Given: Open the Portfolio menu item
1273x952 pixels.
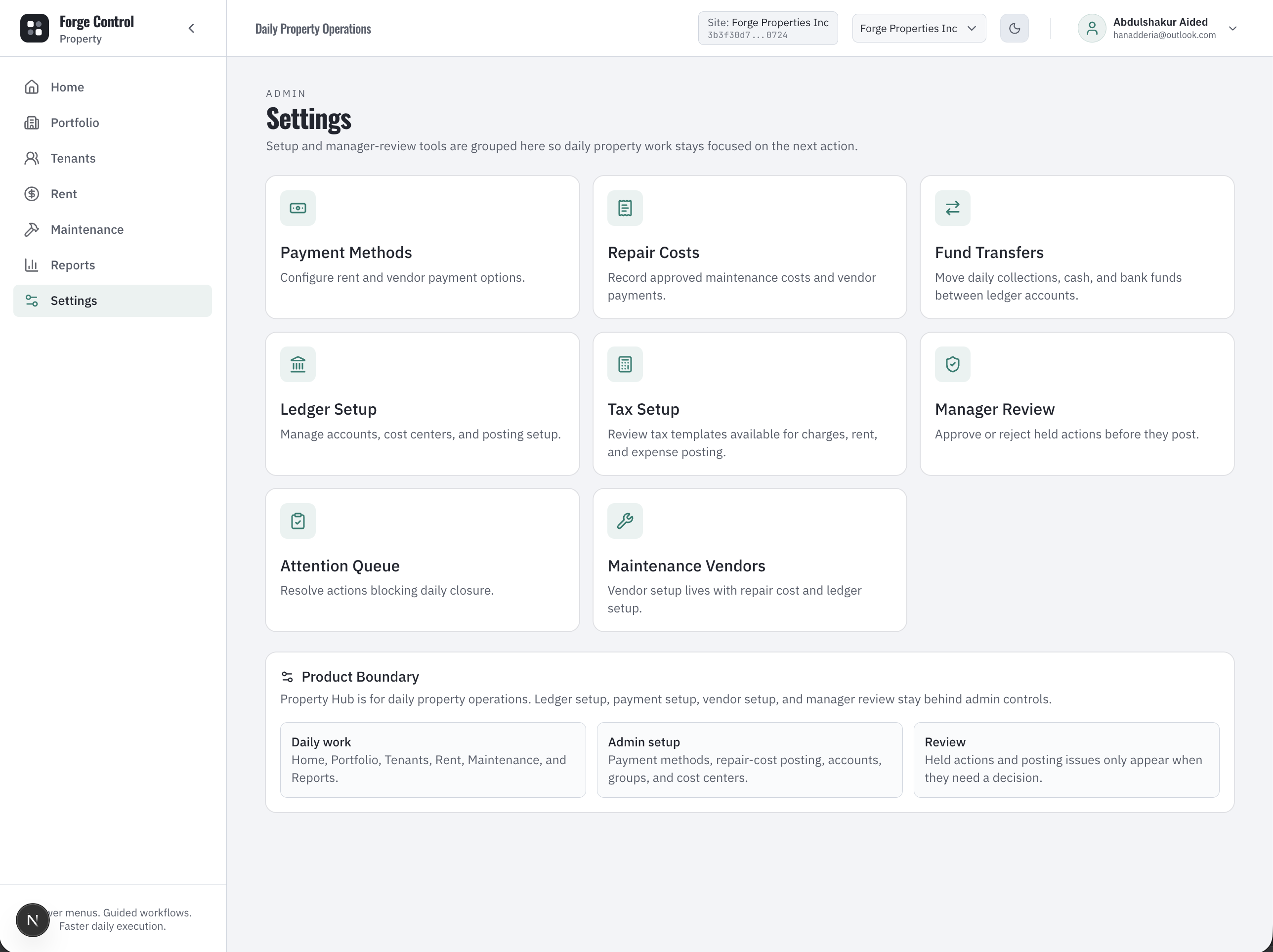Looking at the screenshot, I should tap(112, 123).
